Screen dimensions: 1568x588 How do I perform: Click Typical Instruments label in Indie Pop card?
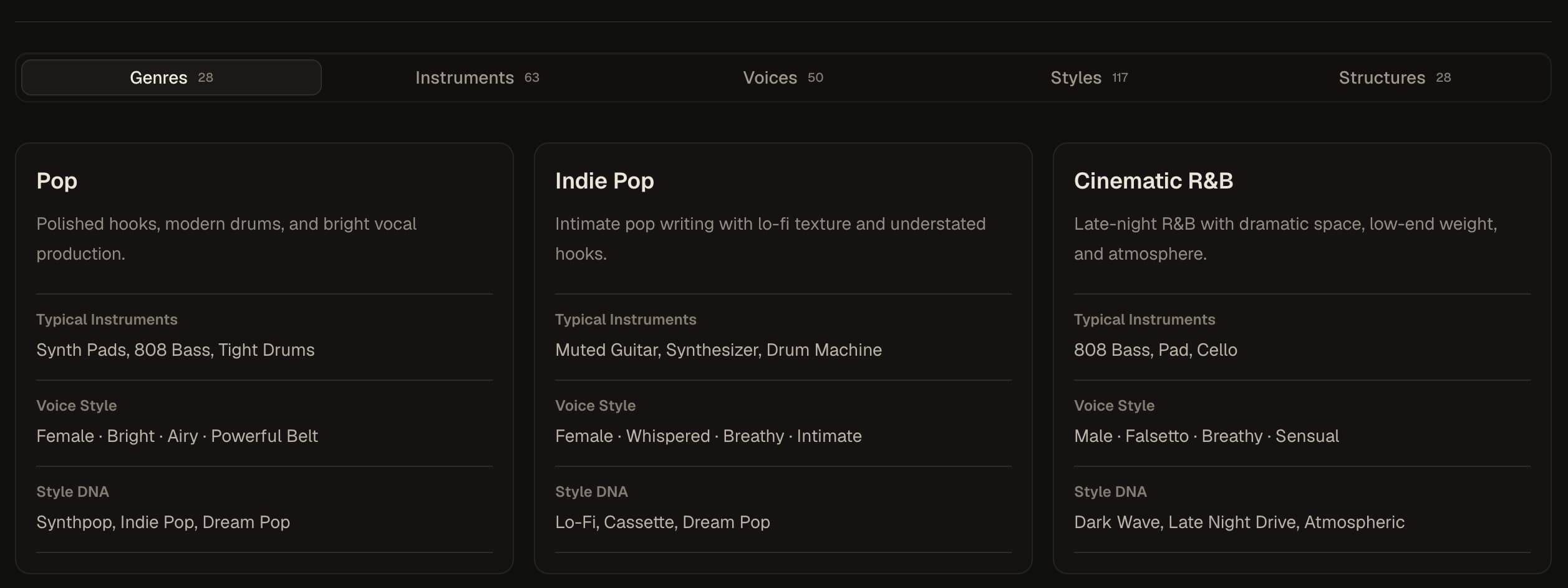pos(626,320)
